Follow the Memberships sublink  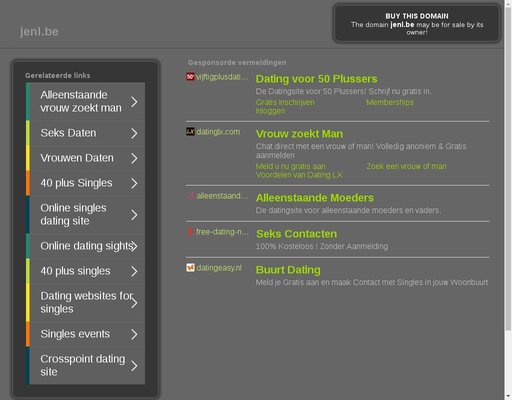tap(390, 102)
